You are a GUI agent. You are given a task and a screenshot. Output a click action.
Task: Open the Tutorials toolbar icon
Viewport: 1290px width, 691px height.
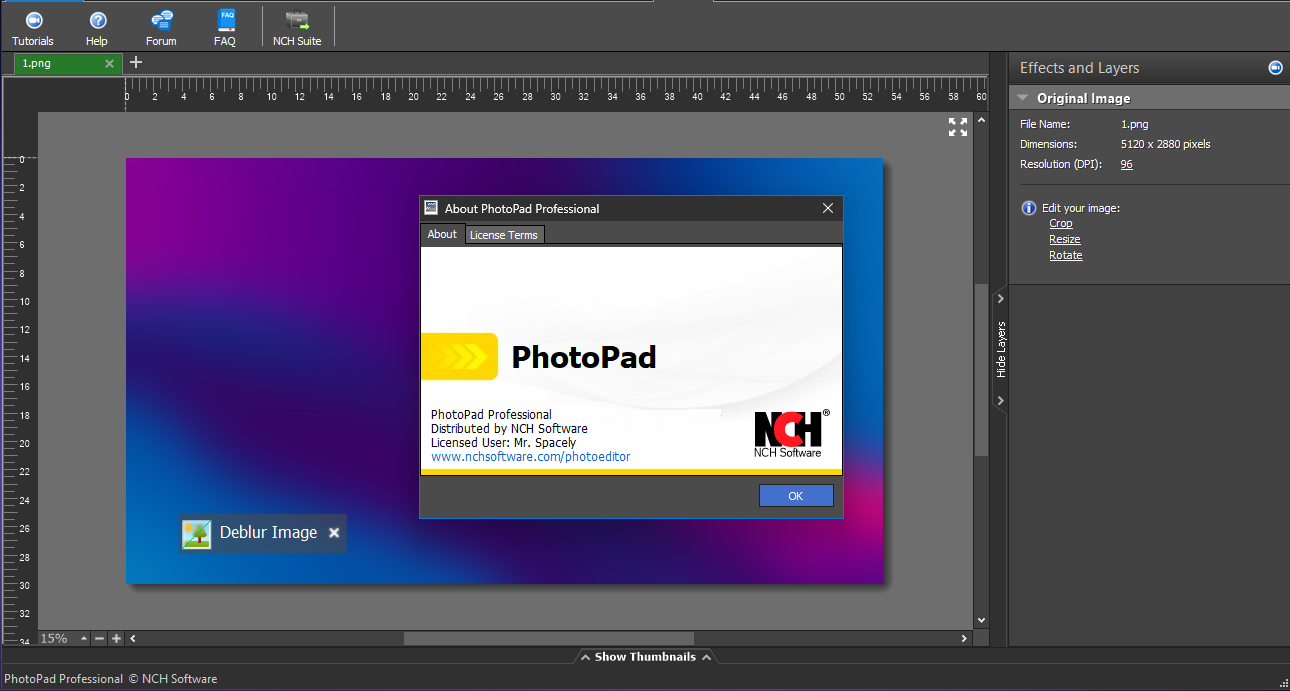(x=33, y=28)
